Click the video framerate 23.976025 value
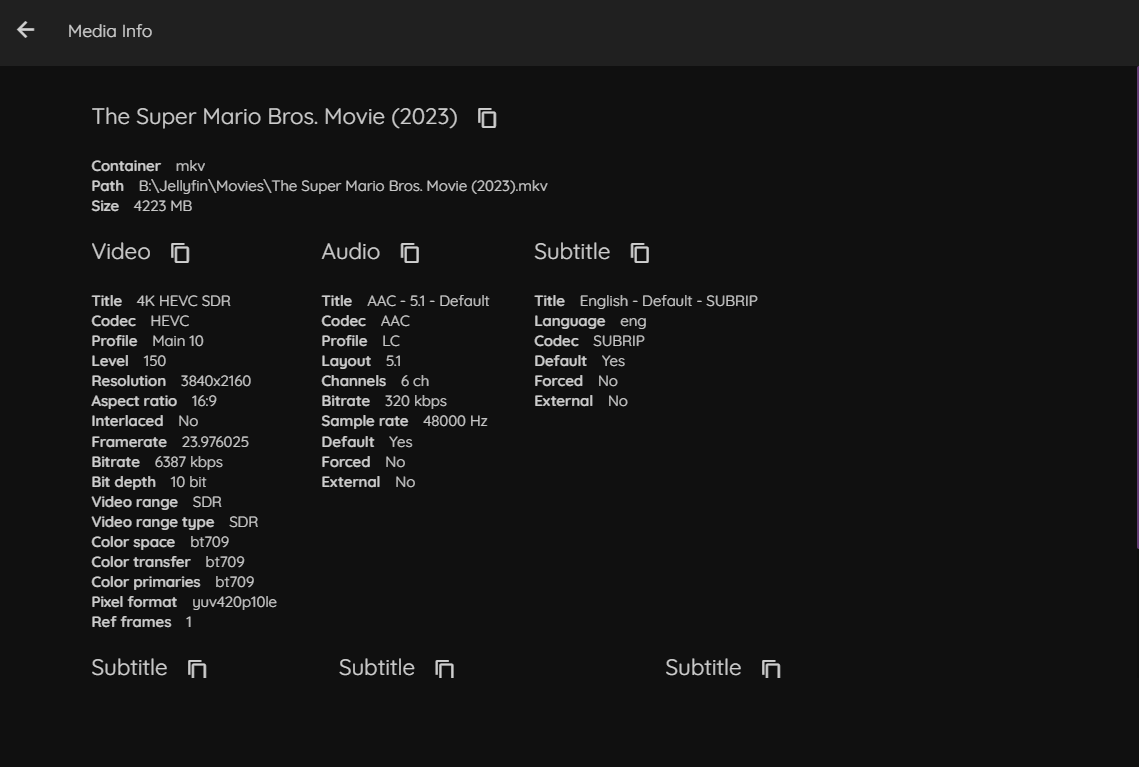The height and width of the screenshot is (767, 1139). click(215, 442)
